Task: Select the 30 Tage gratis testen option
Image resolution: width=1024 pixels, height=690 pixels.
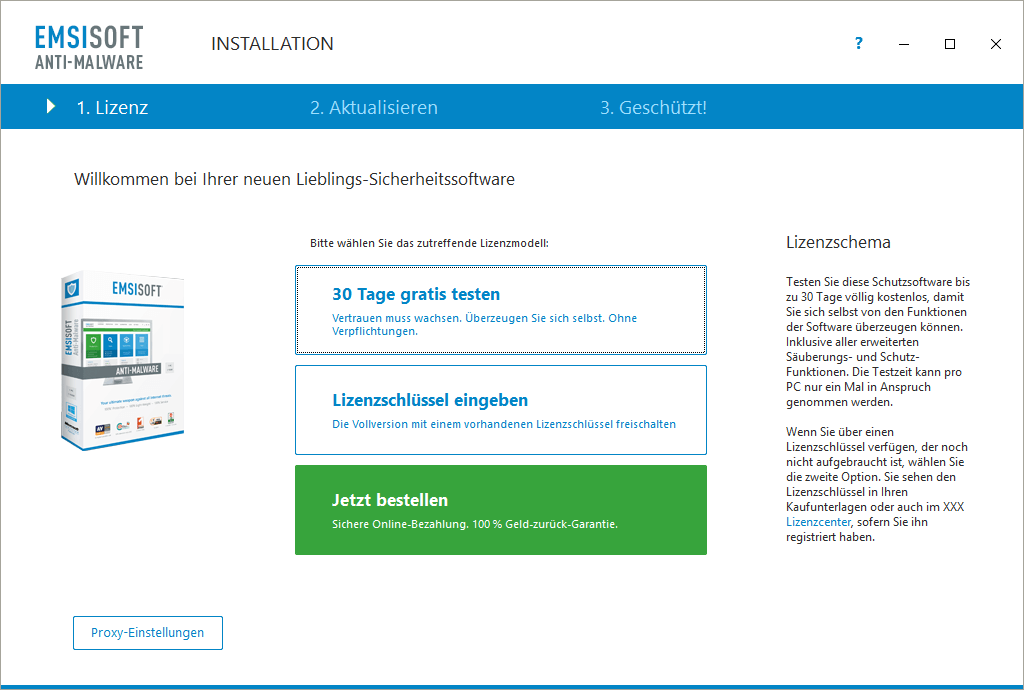Action: (501, 310)
